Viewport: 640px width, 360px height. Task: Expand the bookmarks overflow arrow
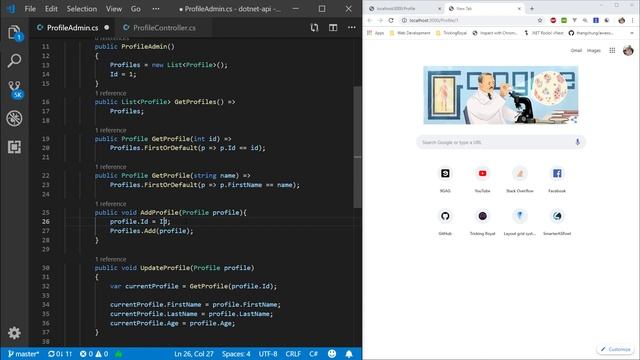click(x=632, y=33)
